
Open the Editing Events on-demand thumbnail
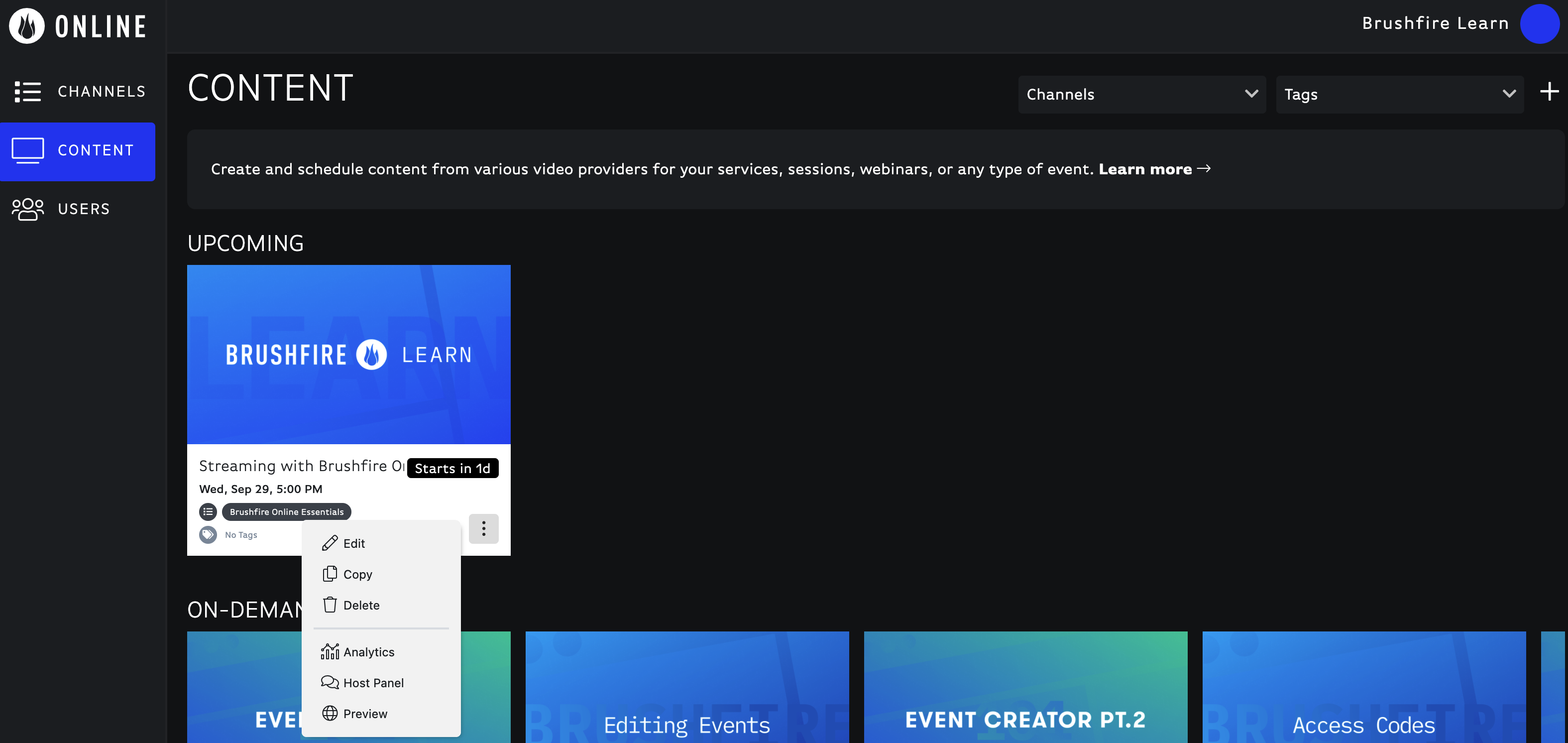[686, 688]
